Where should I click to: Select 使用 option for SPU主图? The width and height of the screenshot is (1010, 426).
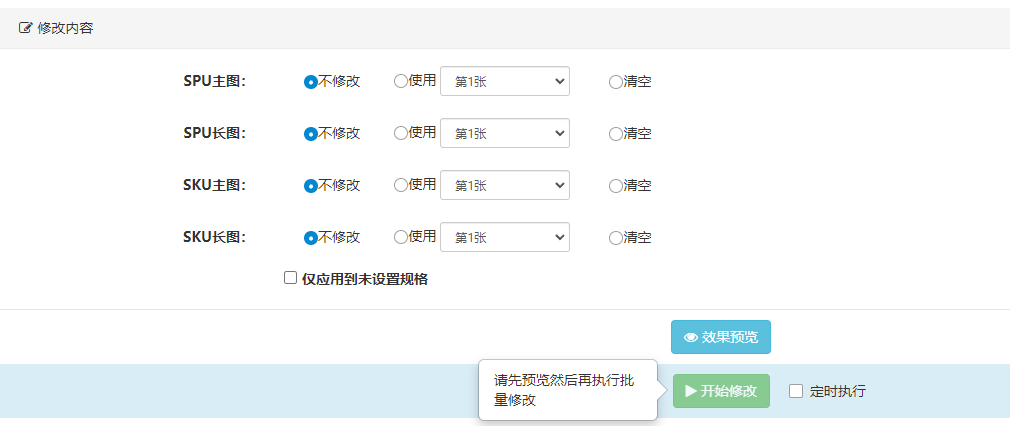click(401, 81)
